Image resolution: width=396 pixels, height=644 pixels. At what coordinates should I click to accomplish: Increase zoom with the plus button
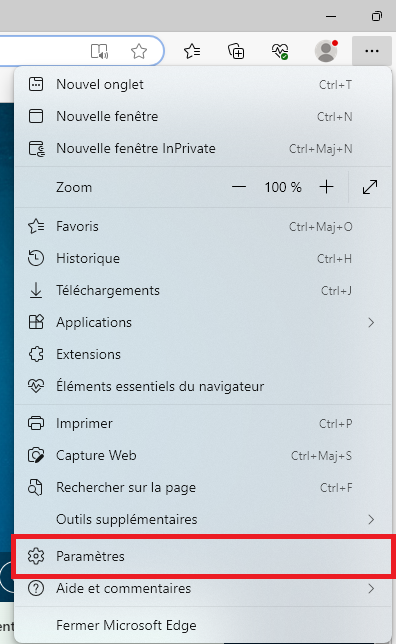pyautogui.click(x=327, y=187)
